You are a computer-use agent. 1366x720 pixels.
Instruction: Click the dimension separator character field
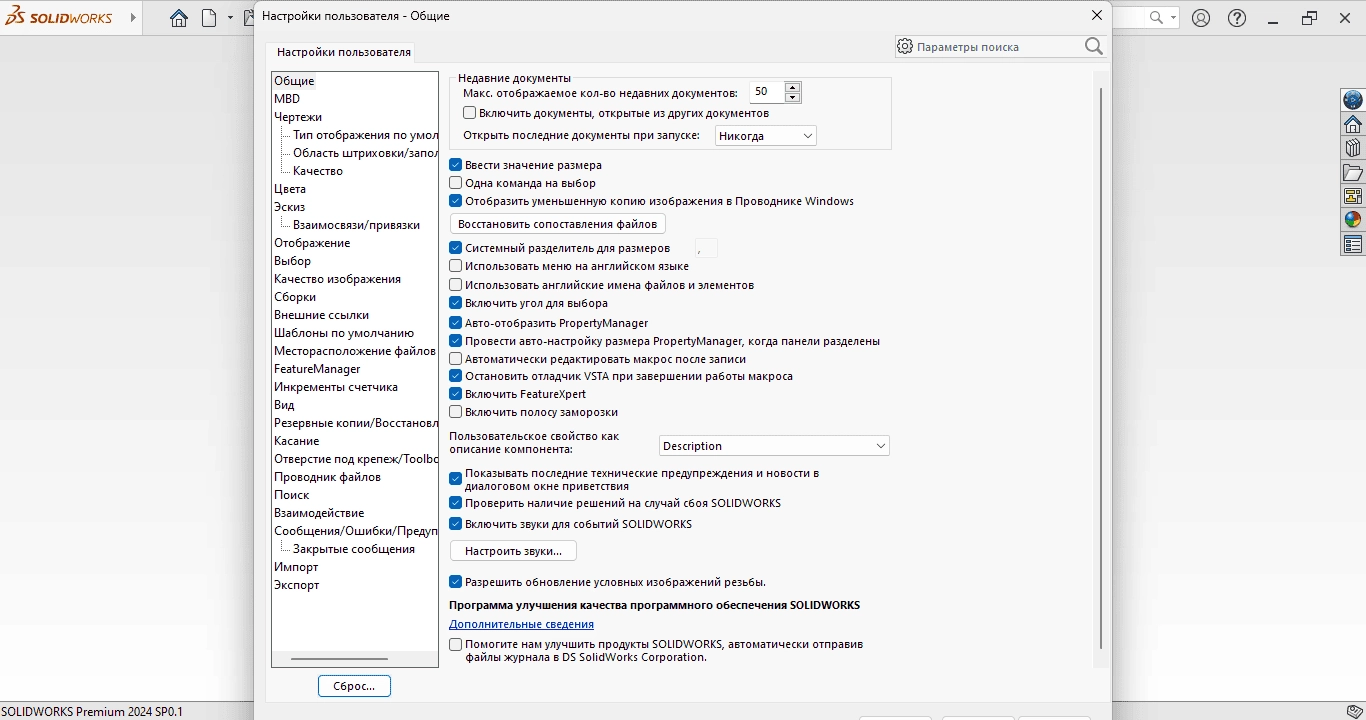point(706,248)
